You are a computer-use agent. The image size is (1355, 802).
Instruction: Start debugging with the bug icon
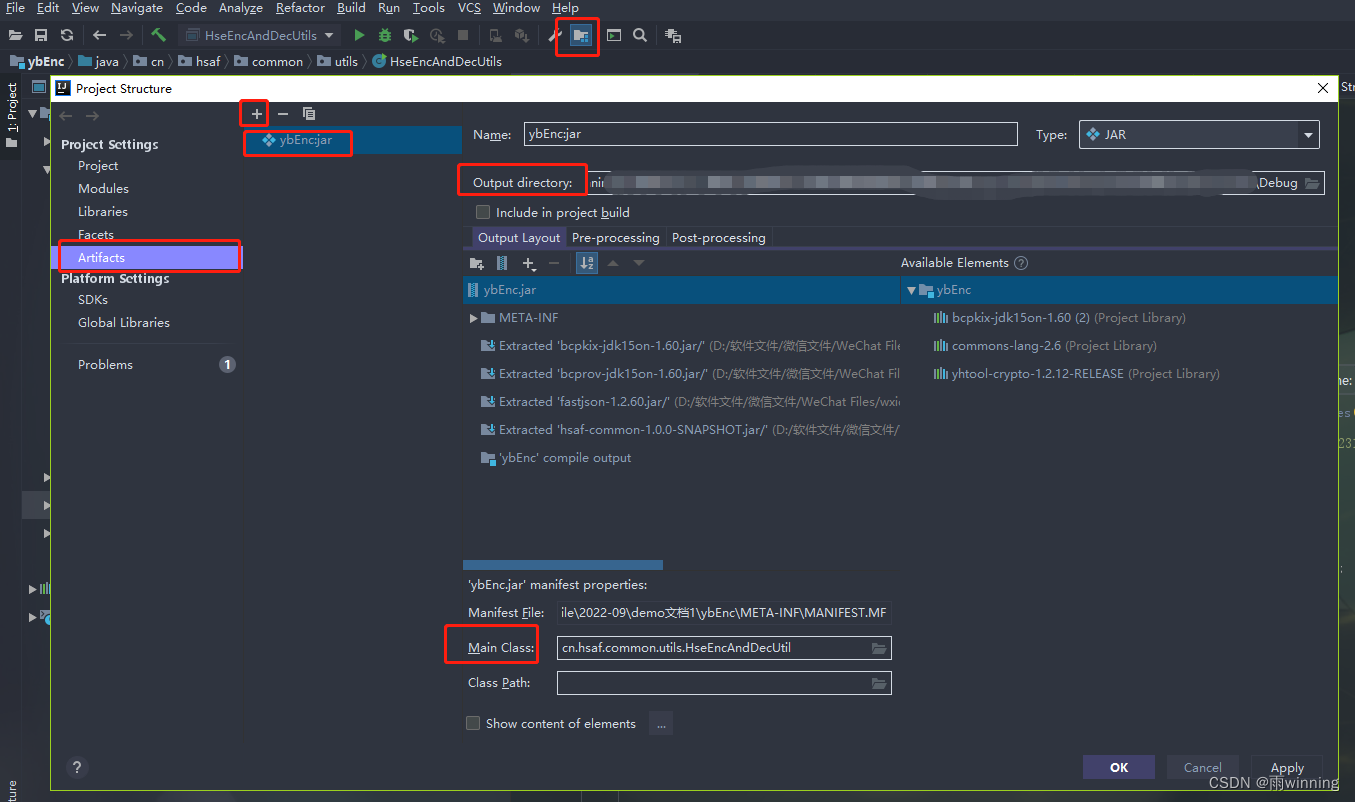click(384, 35)
